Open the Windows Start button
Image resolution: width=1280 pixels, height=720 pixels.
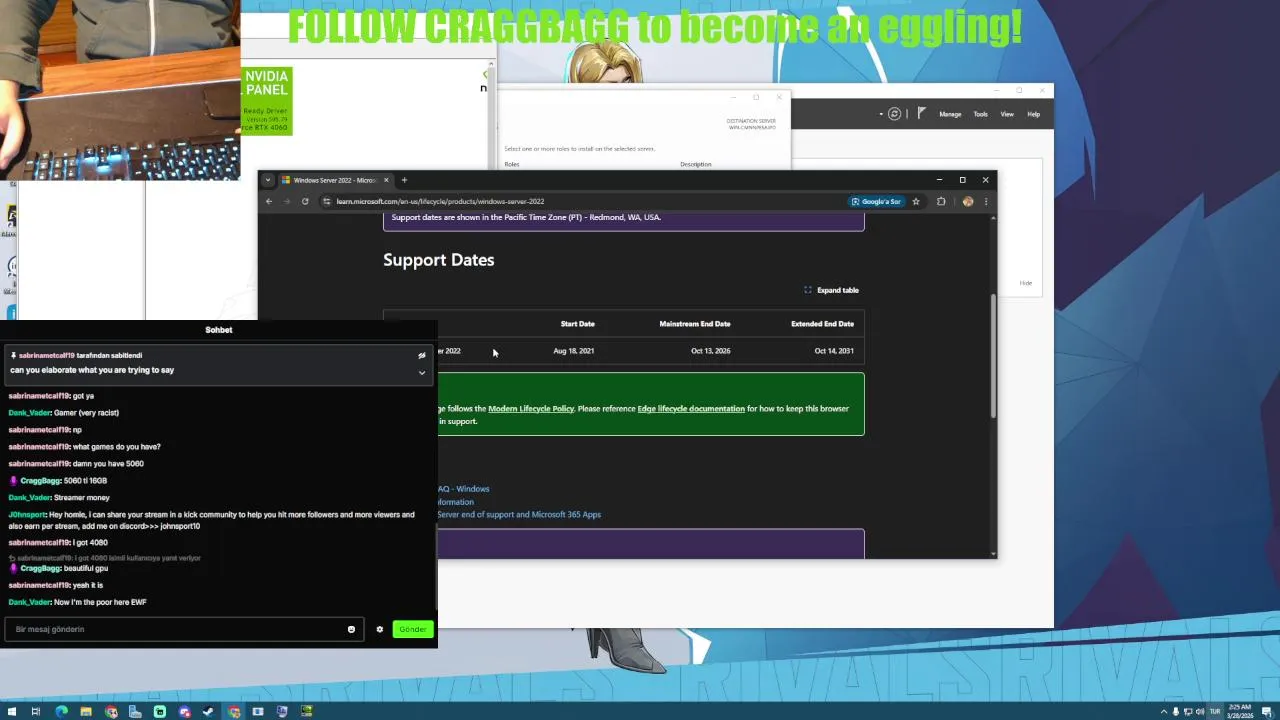[12, 712]
